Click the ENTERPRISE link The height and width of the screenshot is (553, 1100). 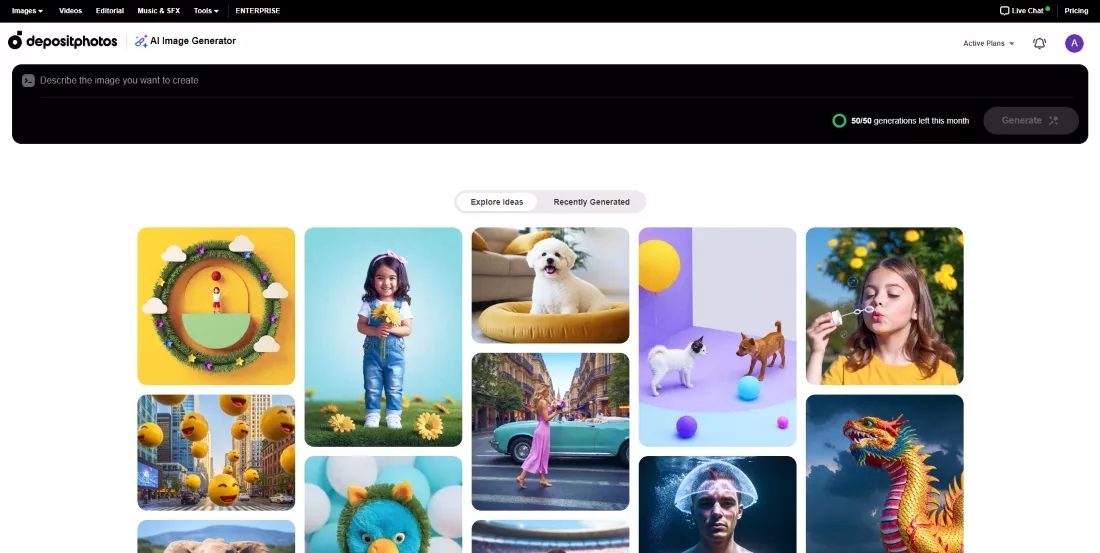[x=257, y=11]
